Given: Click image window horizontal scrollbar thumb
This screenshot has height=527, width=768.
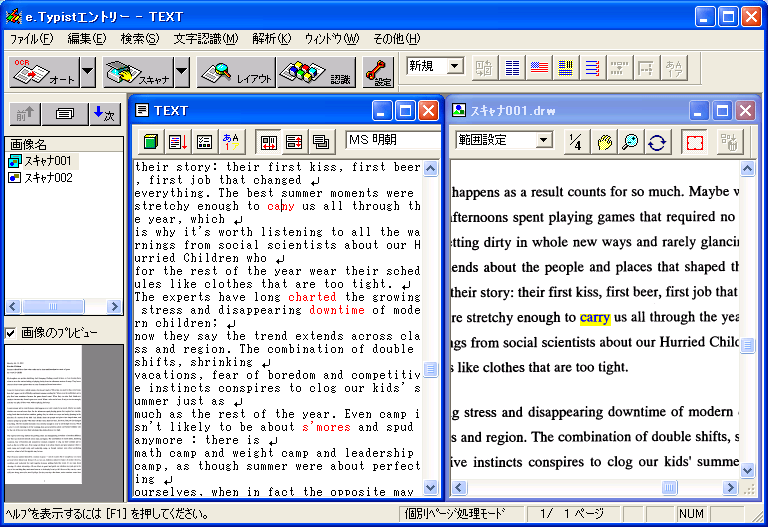Looking at the screenshot, I should point(669,487).
